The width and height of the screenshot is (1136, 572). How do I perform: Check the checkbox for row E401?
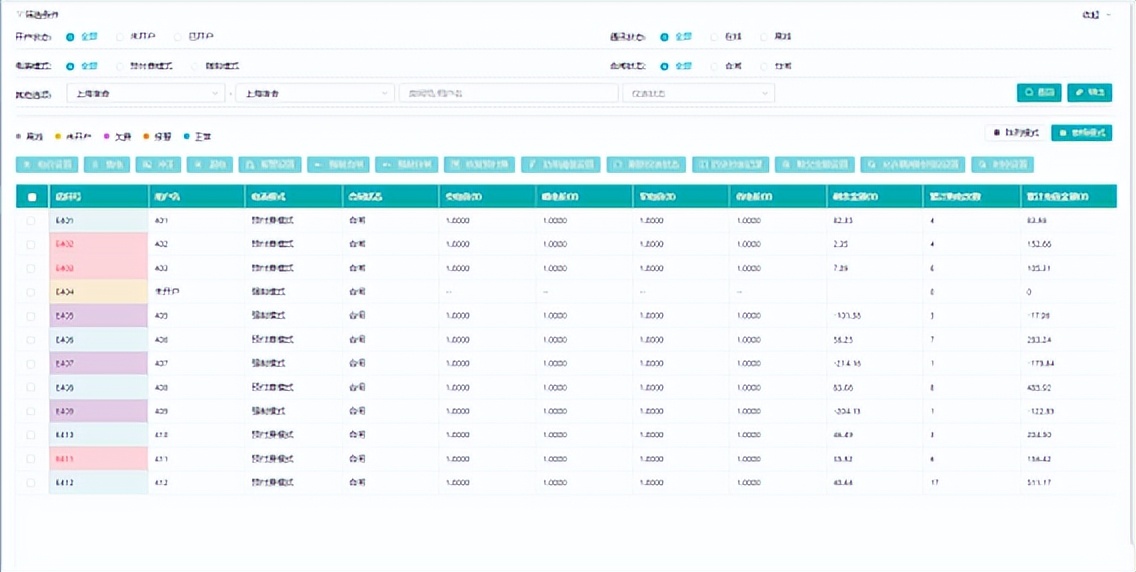(31, 221)
